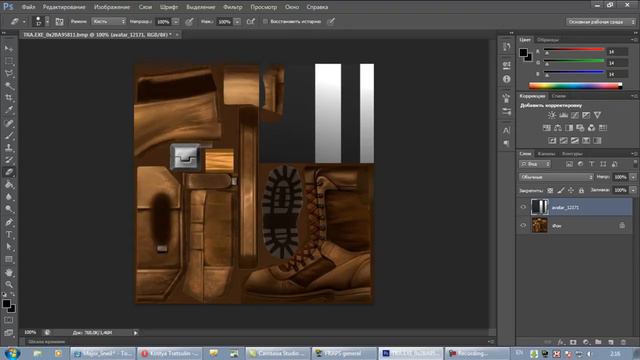640x360 pixels.
Task: Select the avatar_12171 layer thumbnail
Action: 540,207
